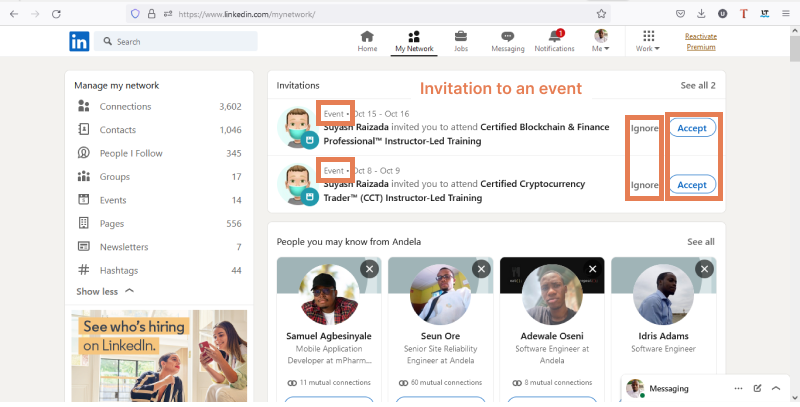Dismiss Samuel Agbesinyale suggestion card
The height and width of the screenshot is (407, 800).
pyautogui.click(x=369, y=269)
